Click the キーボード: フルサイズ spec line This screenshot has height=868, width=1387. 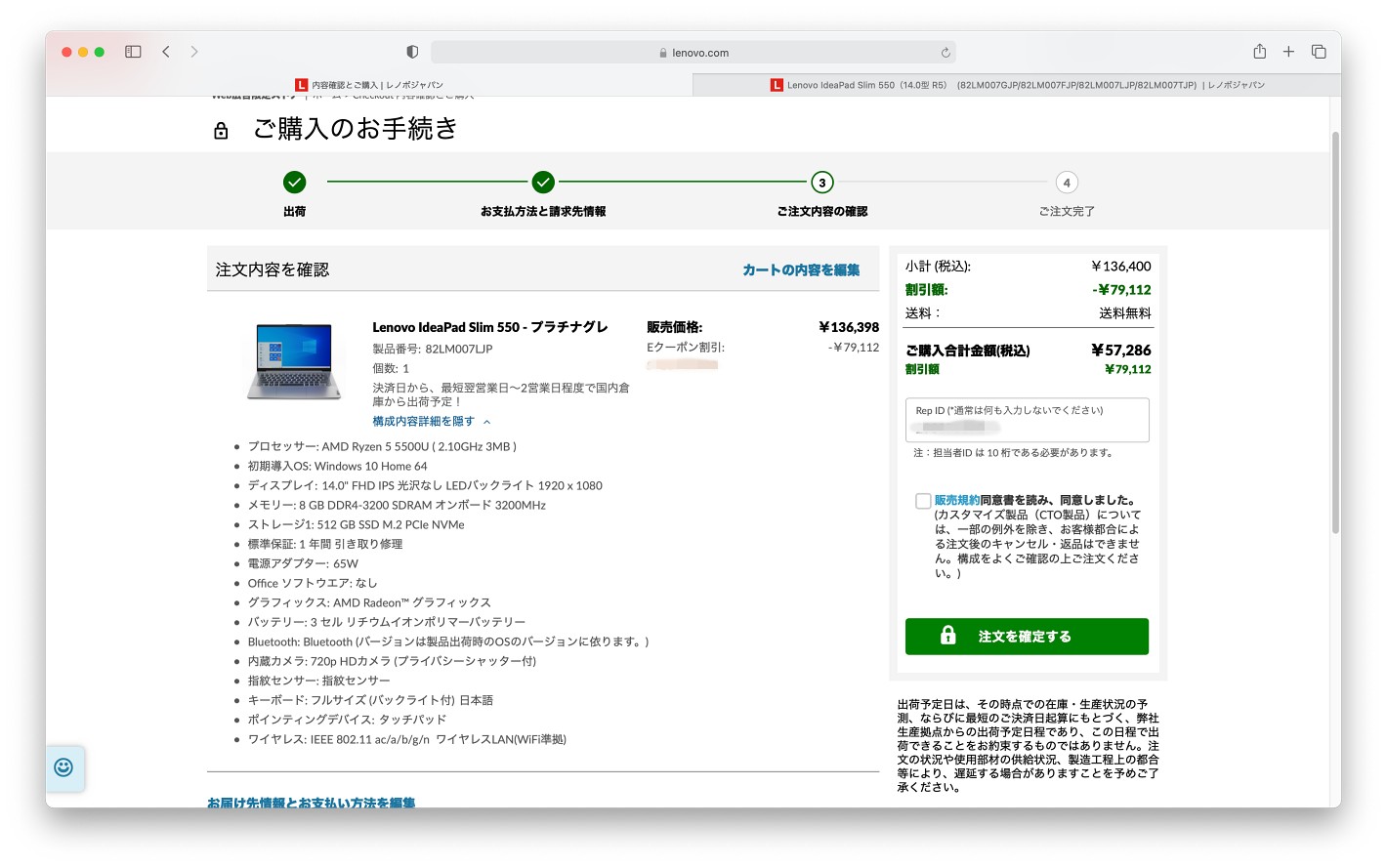tap(370, 700)
